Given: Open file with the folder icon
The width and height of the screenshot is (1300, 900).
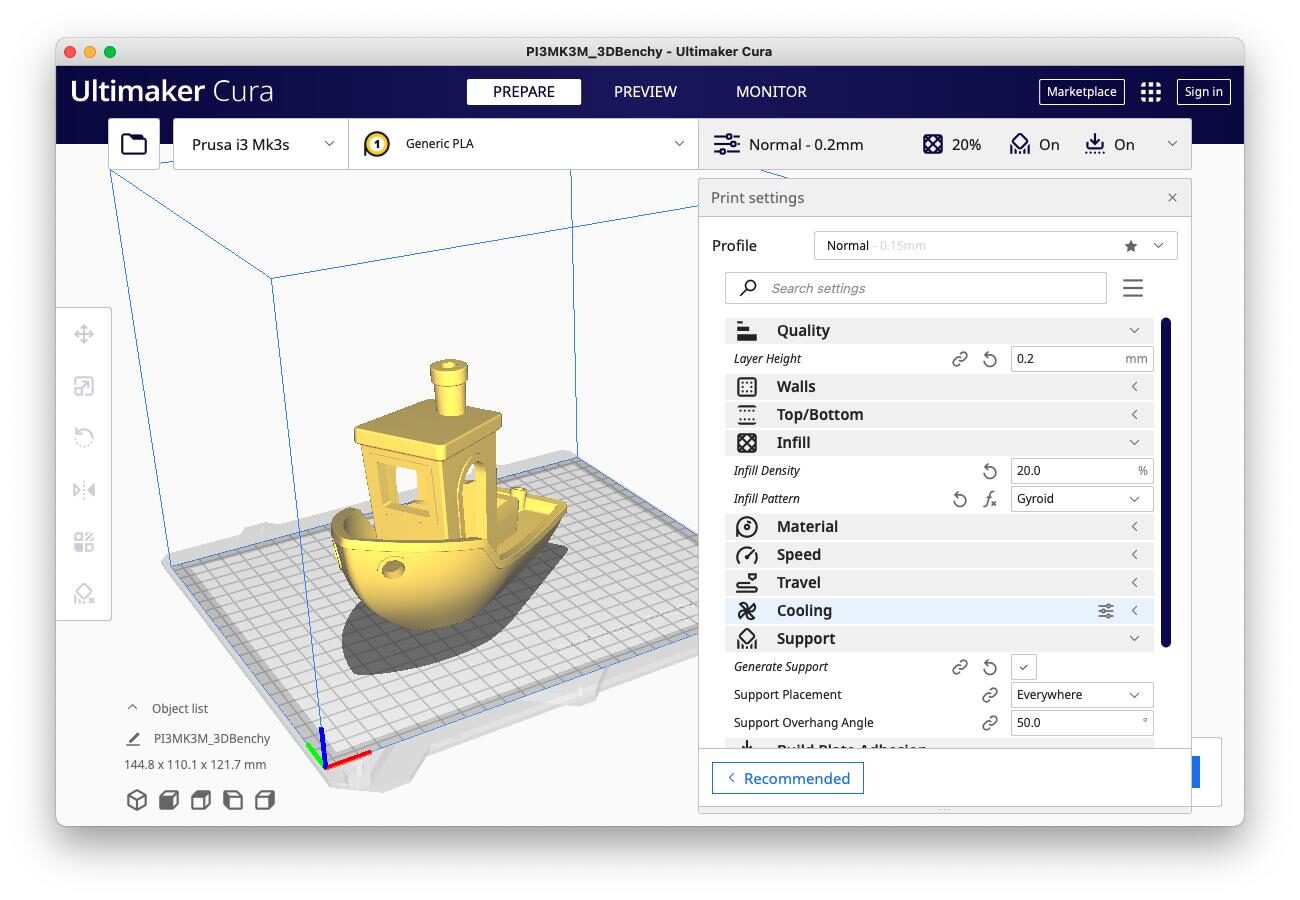Looking at the screenshot, I should point(134,144).
